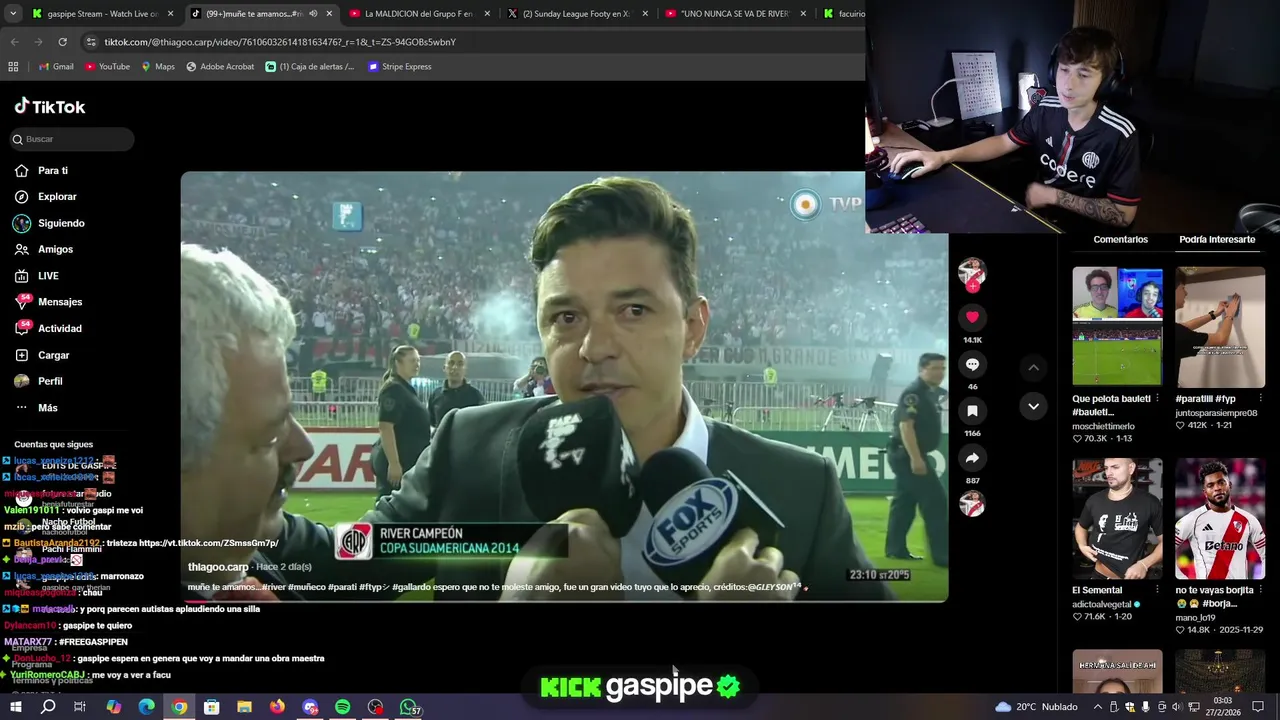The width and height of the screenshot is (1280, 720).
Task: Like the video with the heart icon
Action: pos(972,317)
